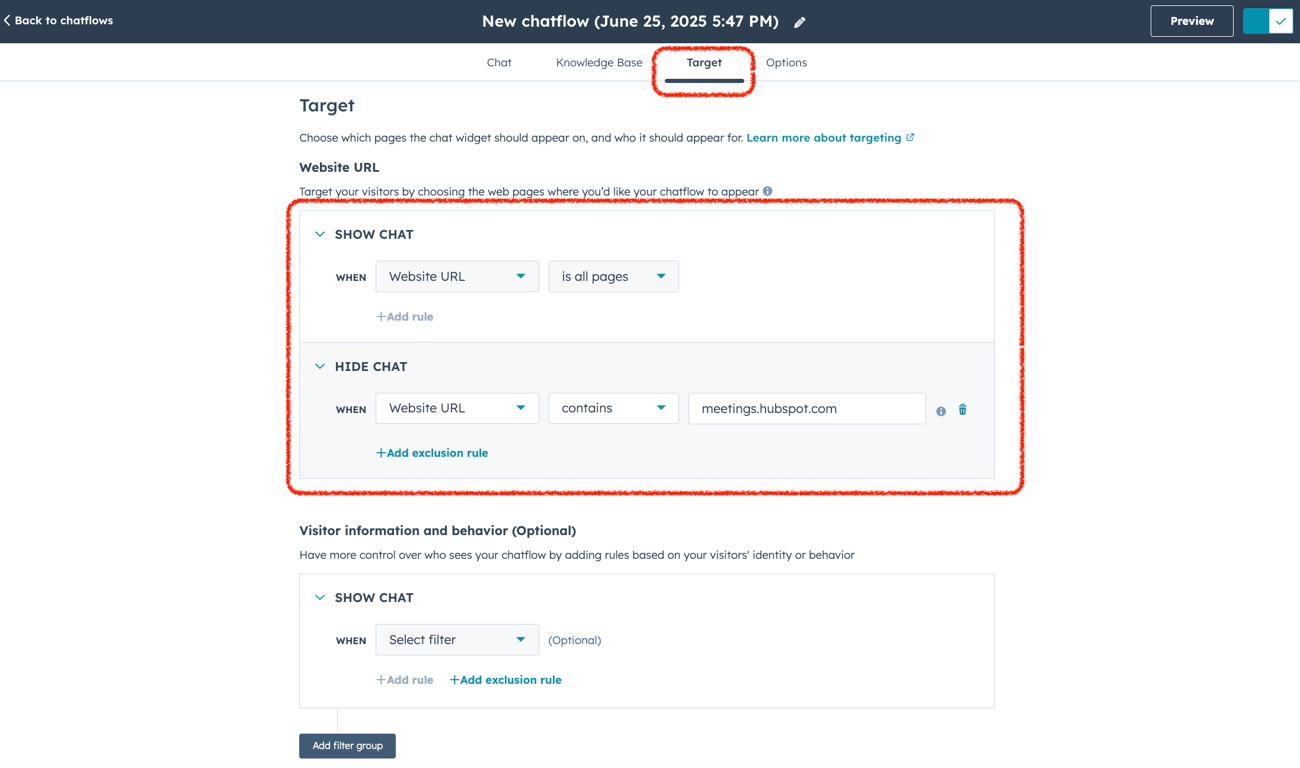
Task: Toggle the chatflow active switch
Action: click(1268, 21)
